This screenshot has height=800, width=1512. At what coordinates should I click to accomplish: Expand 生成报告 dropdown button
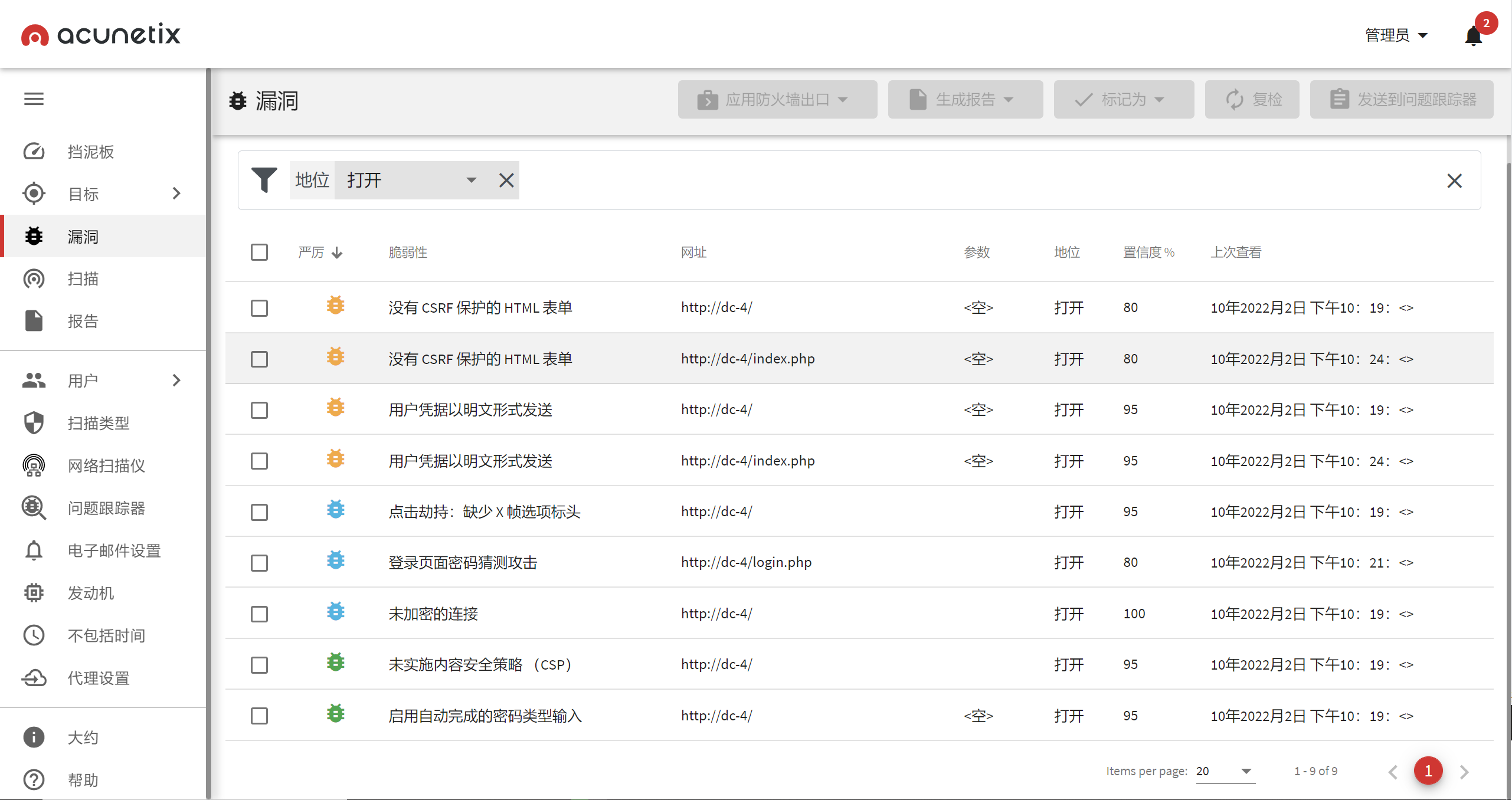pyautogui.click(x=962, y=98)
